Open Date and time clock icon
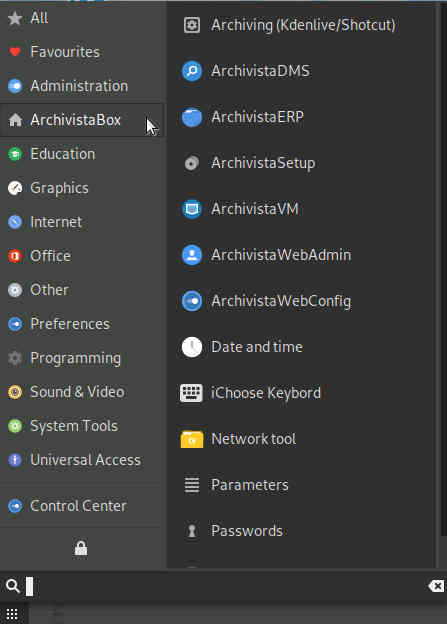Viewport: 447px width, 624px height. (192, 347)
